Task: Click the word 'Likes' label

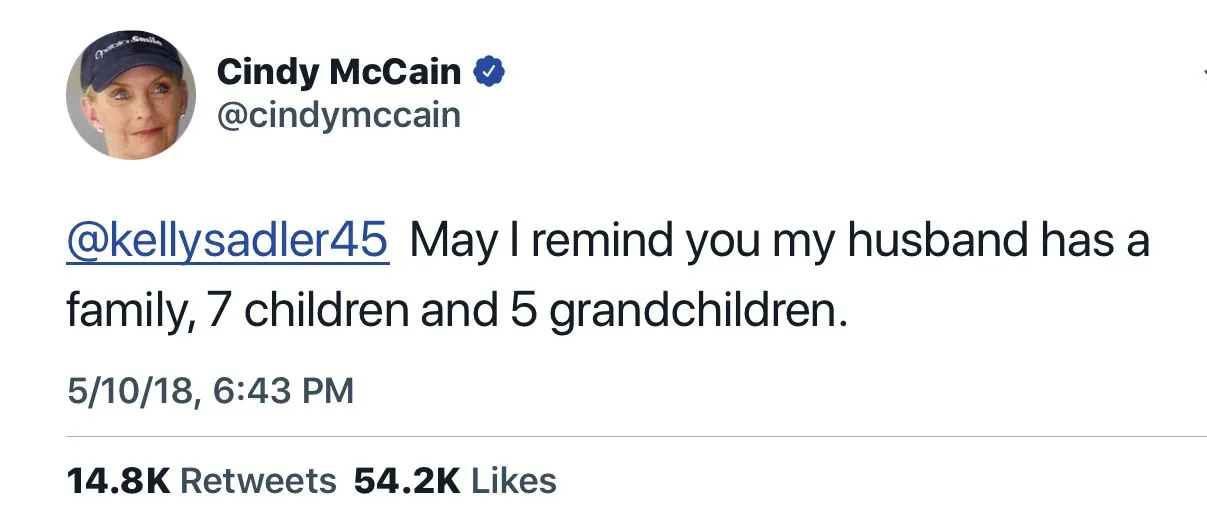Action: (x=513, y=481)
